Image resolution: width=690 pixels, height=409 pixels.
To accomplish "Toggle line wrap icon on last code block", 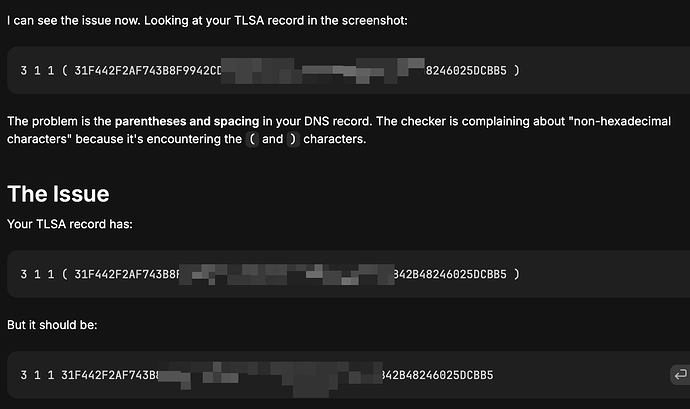I will [680, 375].
